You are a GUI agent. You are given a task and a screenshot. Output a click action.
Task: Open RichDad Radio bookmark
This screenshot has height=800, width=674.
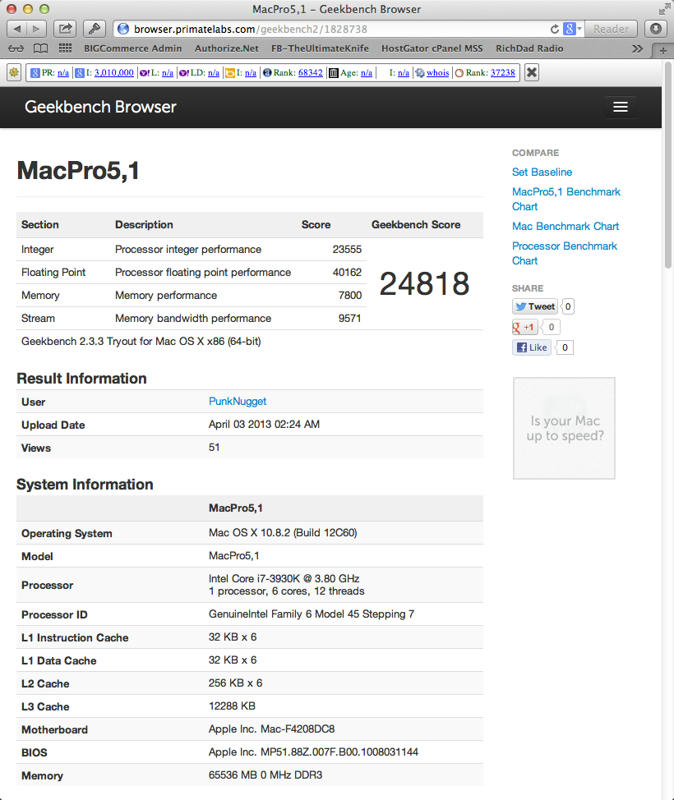coord(530,48)
